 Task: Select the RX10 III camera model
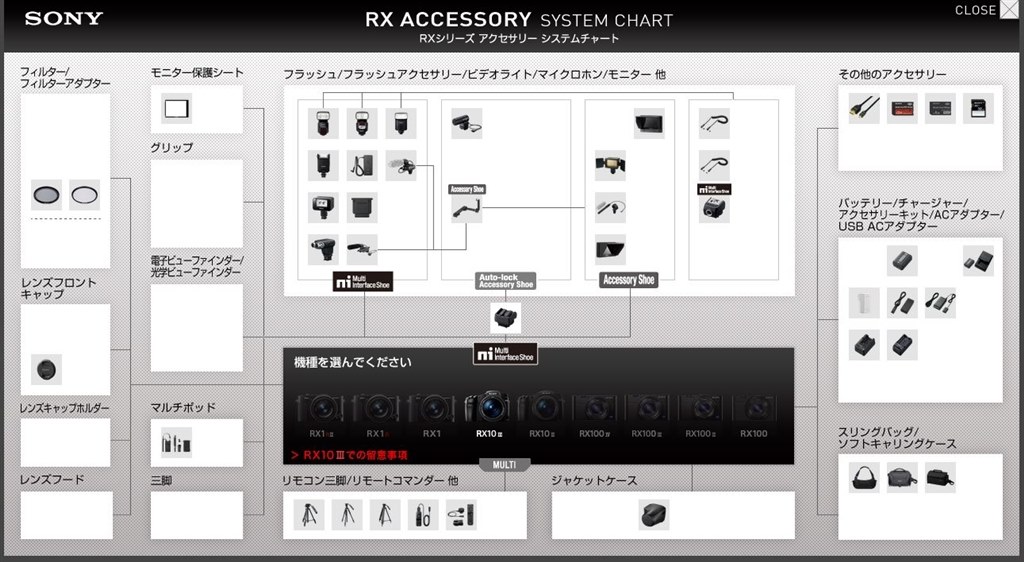pos(488,414)
